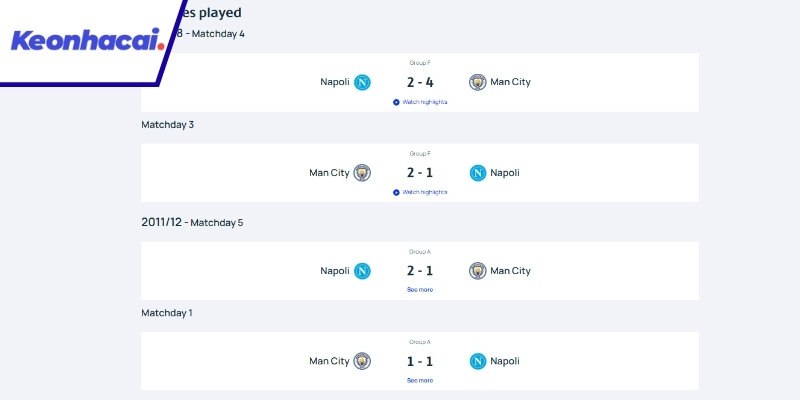800x400 pixels.
Task: See more about the 1-1 Matchday 1 match
Action: click(x=420, y=380)
